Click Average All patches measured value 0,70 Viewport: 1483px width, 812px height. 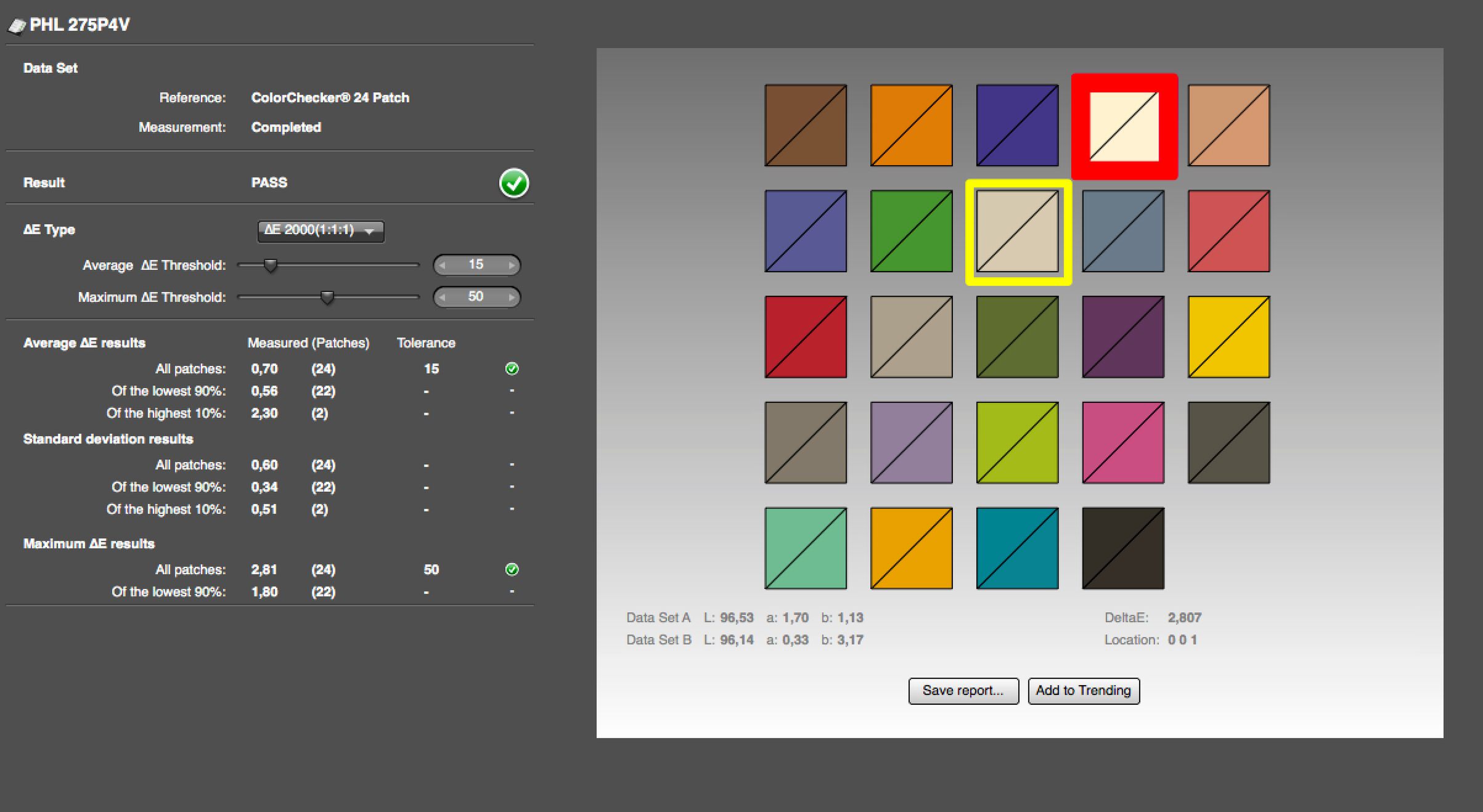tap(264, 368)
